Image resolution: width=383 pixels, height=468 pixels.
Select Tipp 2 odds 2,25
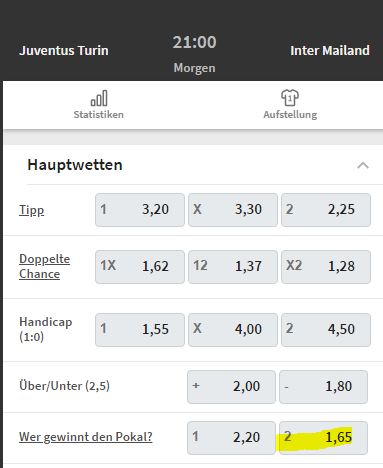pos(326,210)
